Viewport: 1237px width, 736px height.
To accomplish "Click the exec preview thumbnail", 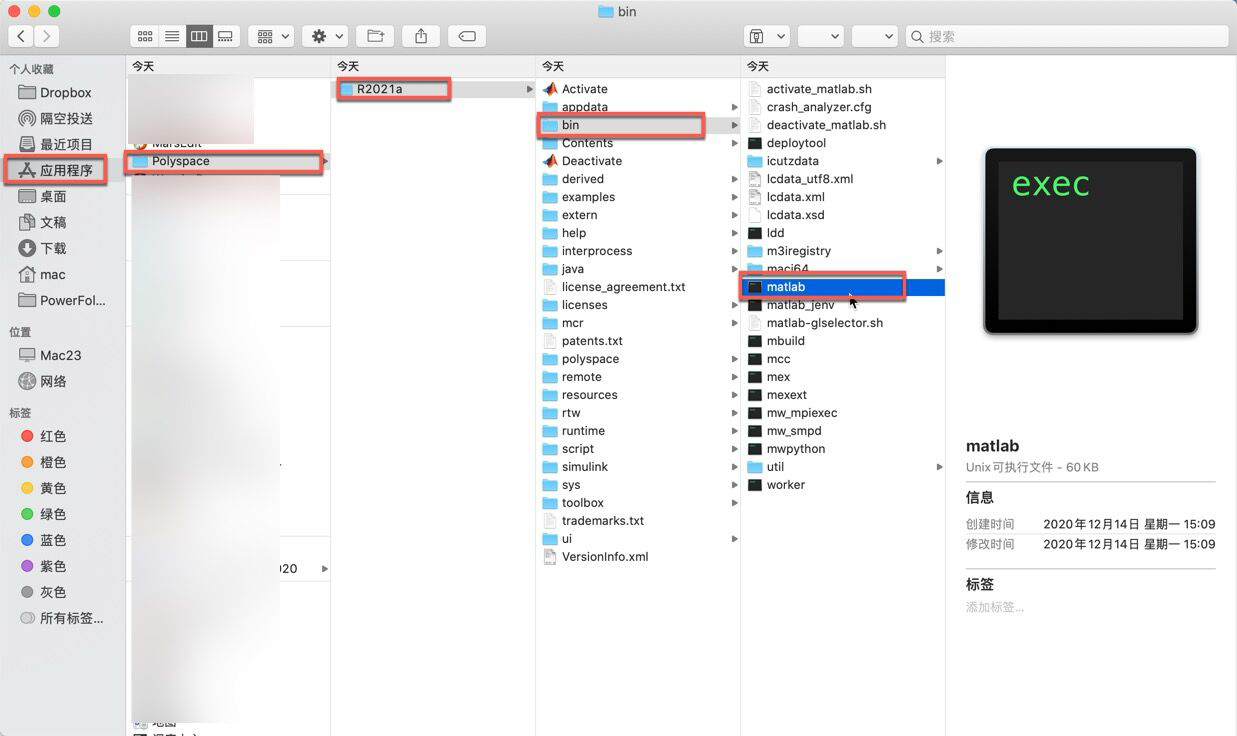I will coord(1091,241).
